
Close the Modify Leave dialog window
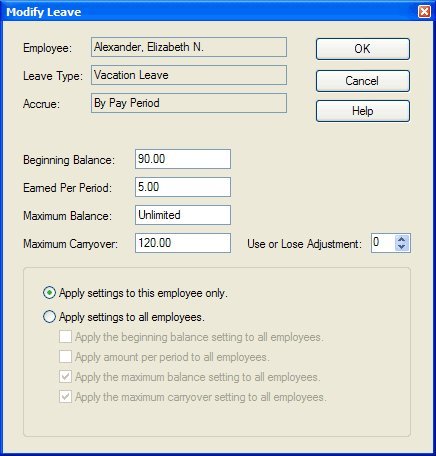coord(424,12)
